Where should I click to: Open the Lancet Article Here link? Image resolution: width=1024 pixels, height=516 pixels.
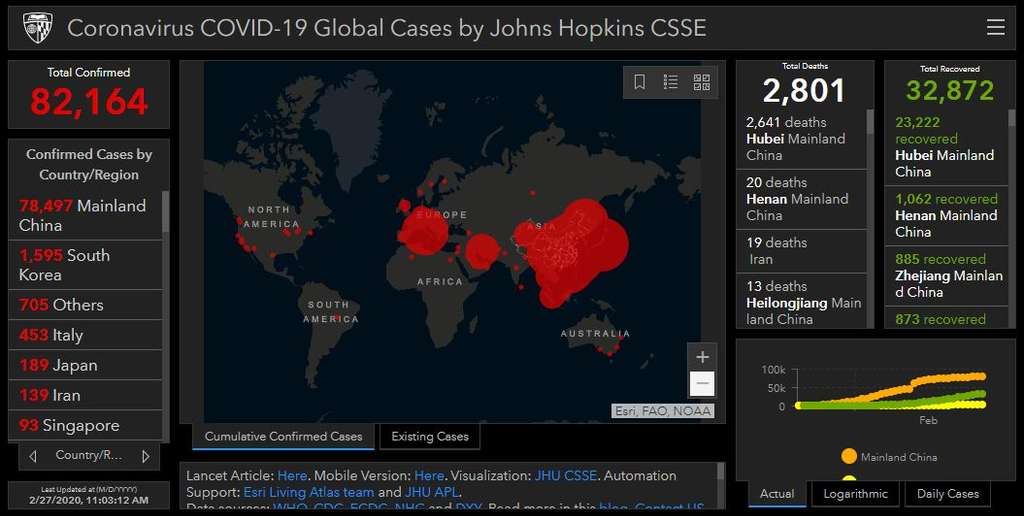tap(292, 476)
